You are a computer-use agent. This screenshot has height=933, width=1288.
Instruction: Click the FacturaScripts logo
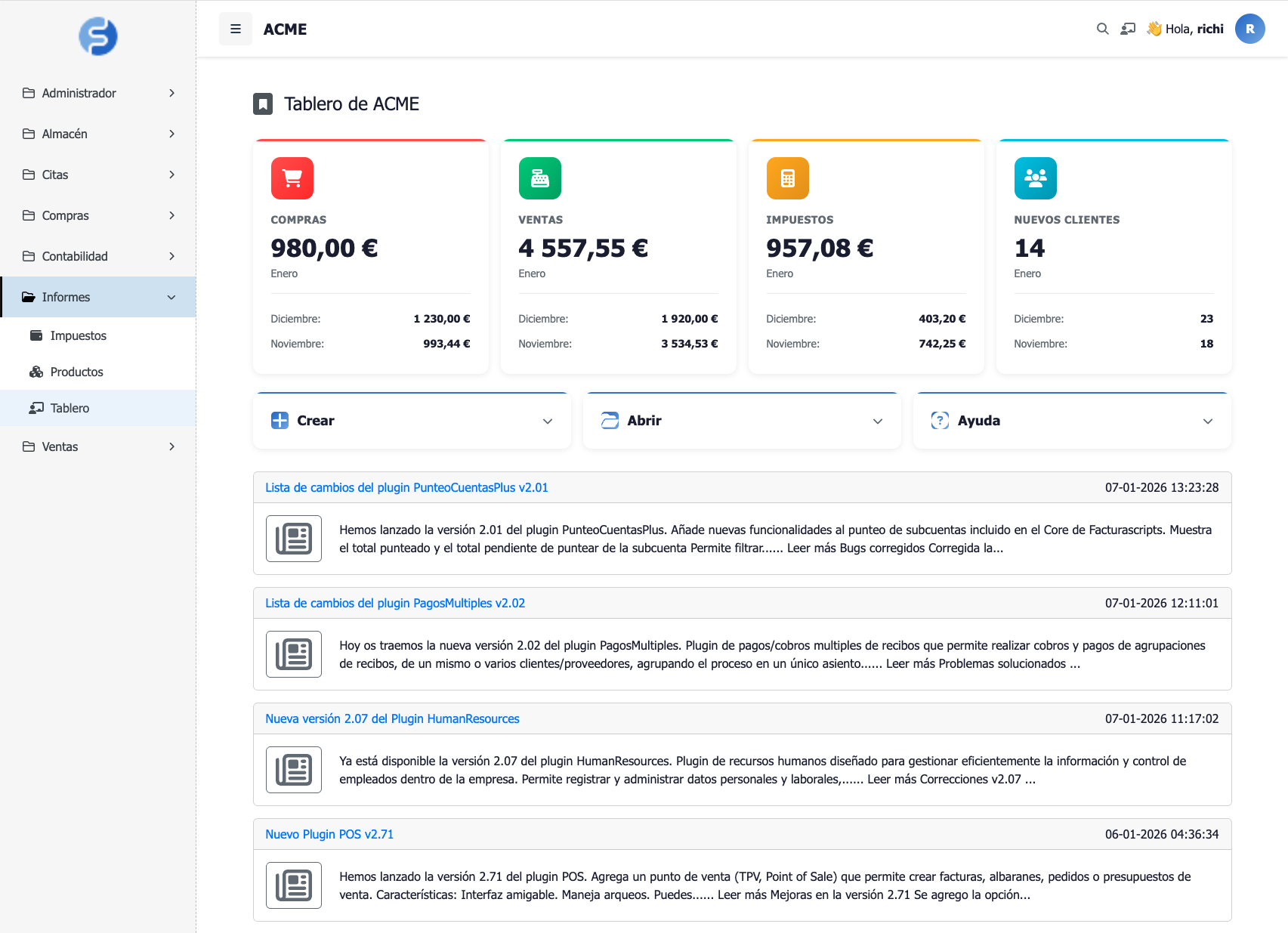point(98,36)
